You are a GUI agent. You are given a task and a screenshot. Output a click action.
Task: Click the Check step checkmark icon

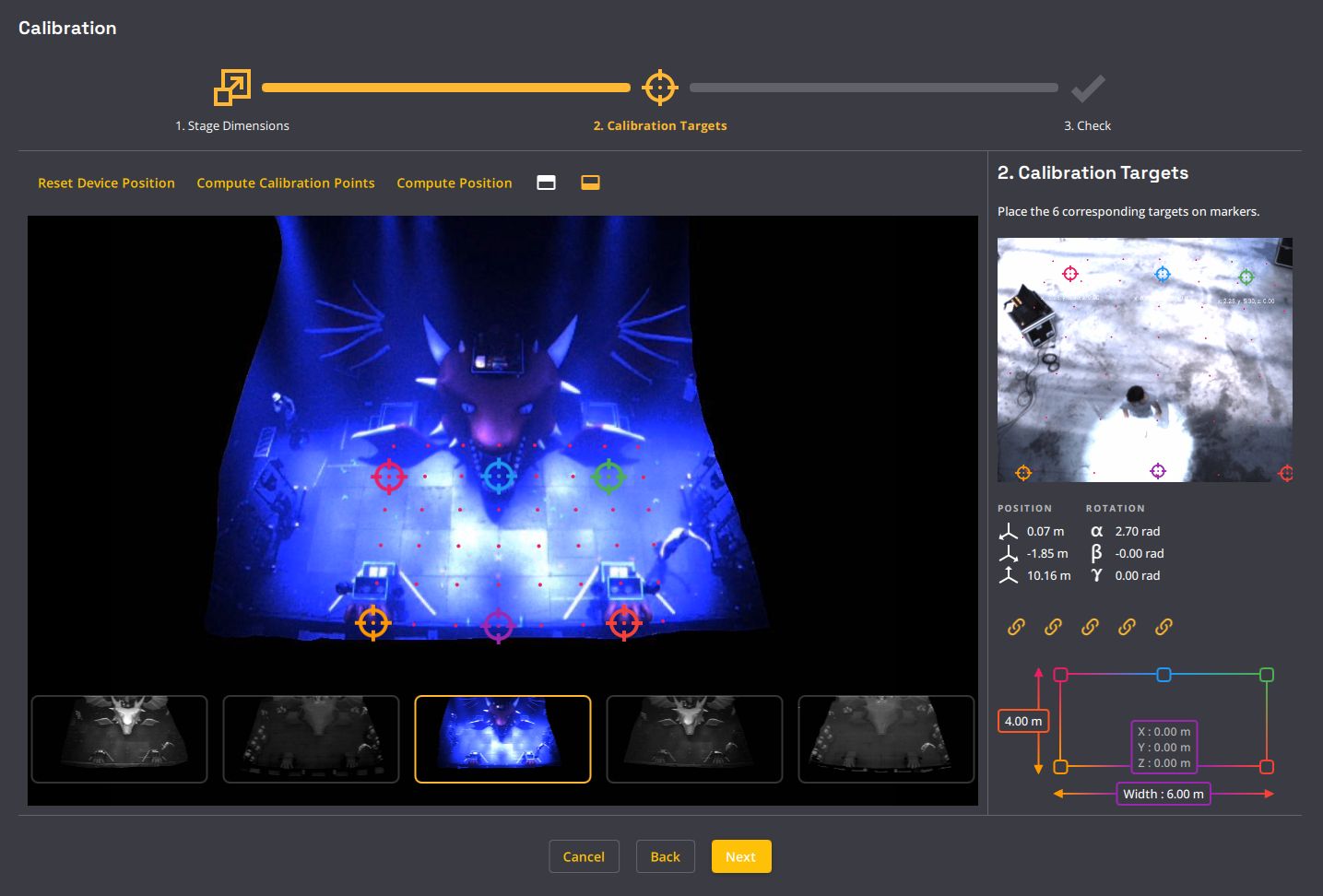1088,88
